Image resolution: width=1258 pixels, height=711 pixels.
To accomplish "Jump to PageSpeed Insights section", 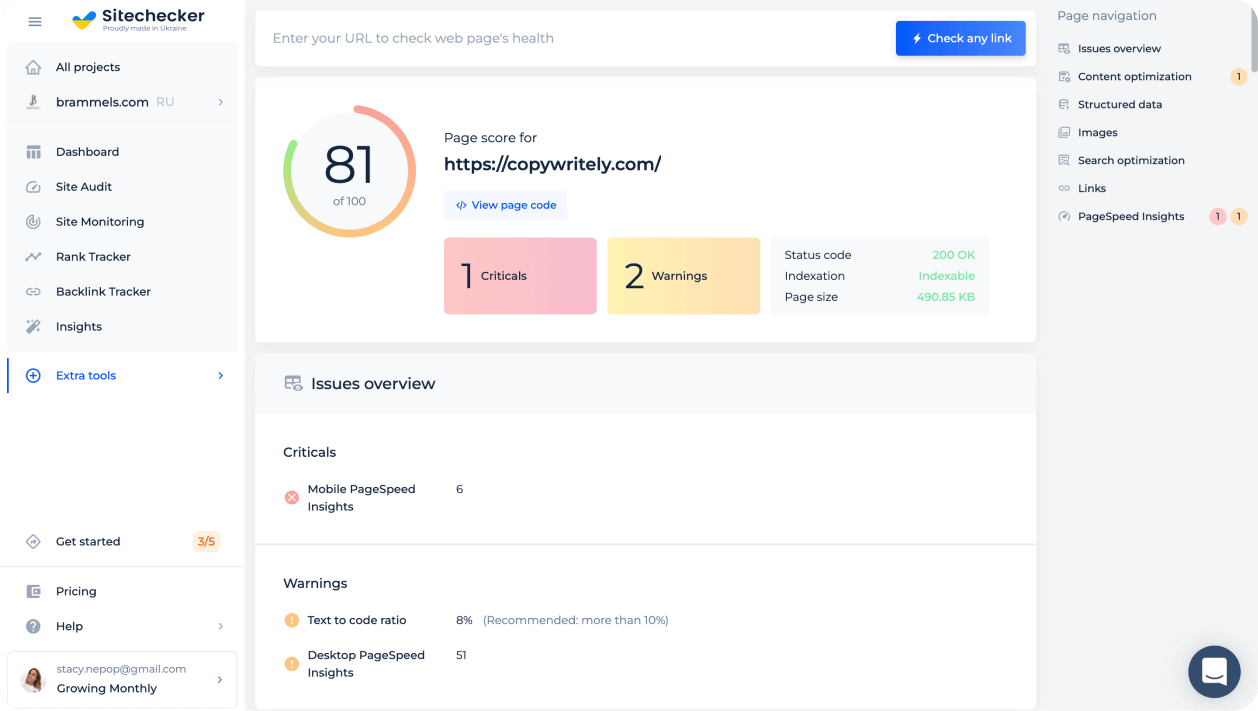I will point(1131,217).
